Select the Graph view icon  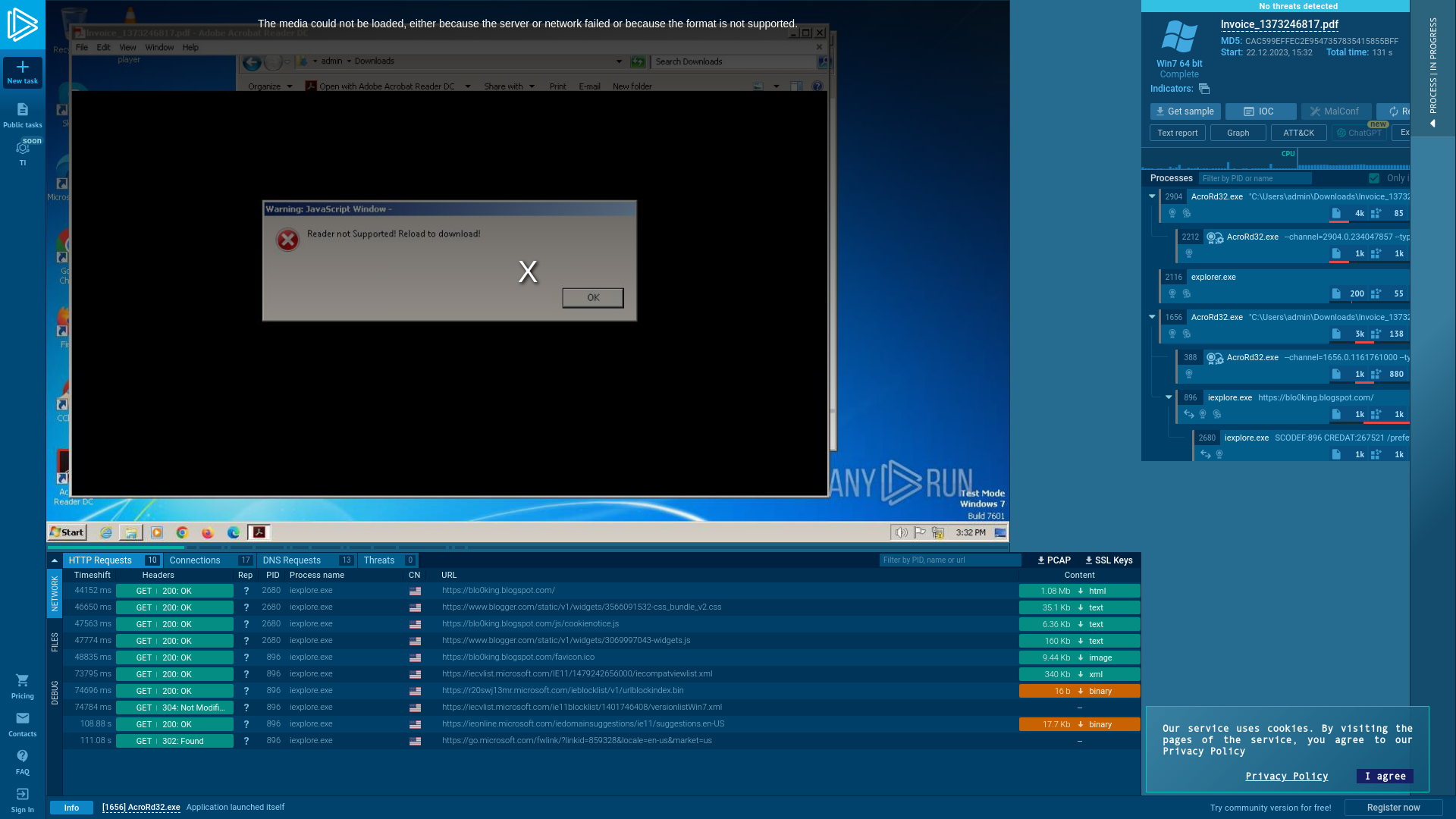coord(1238,132)
